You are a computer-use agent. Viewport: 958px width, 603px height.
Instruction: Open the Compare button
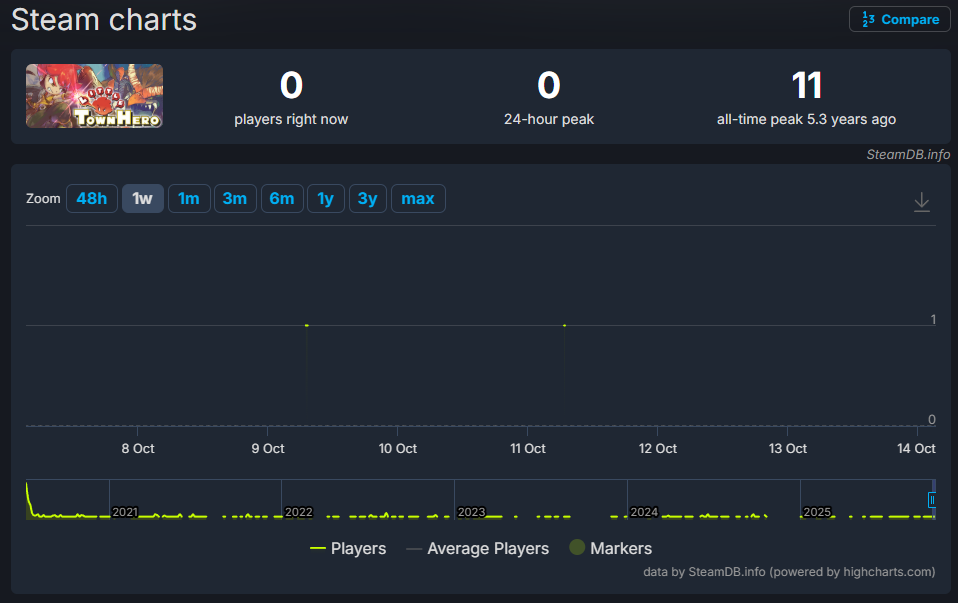pyautogui.click(x=899, y=20)
